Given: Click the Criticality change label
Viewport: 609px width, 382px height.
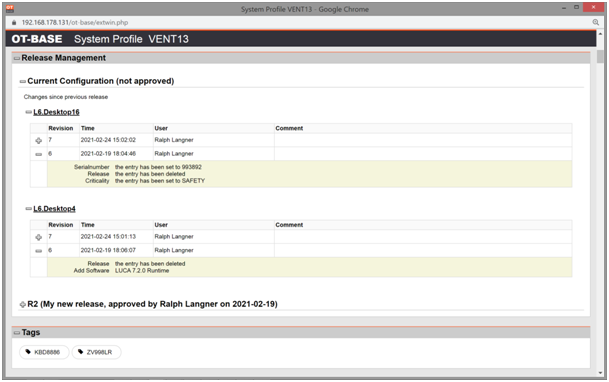Looking at the screenshot, I should pyautogui.click(x=97, y=181).
